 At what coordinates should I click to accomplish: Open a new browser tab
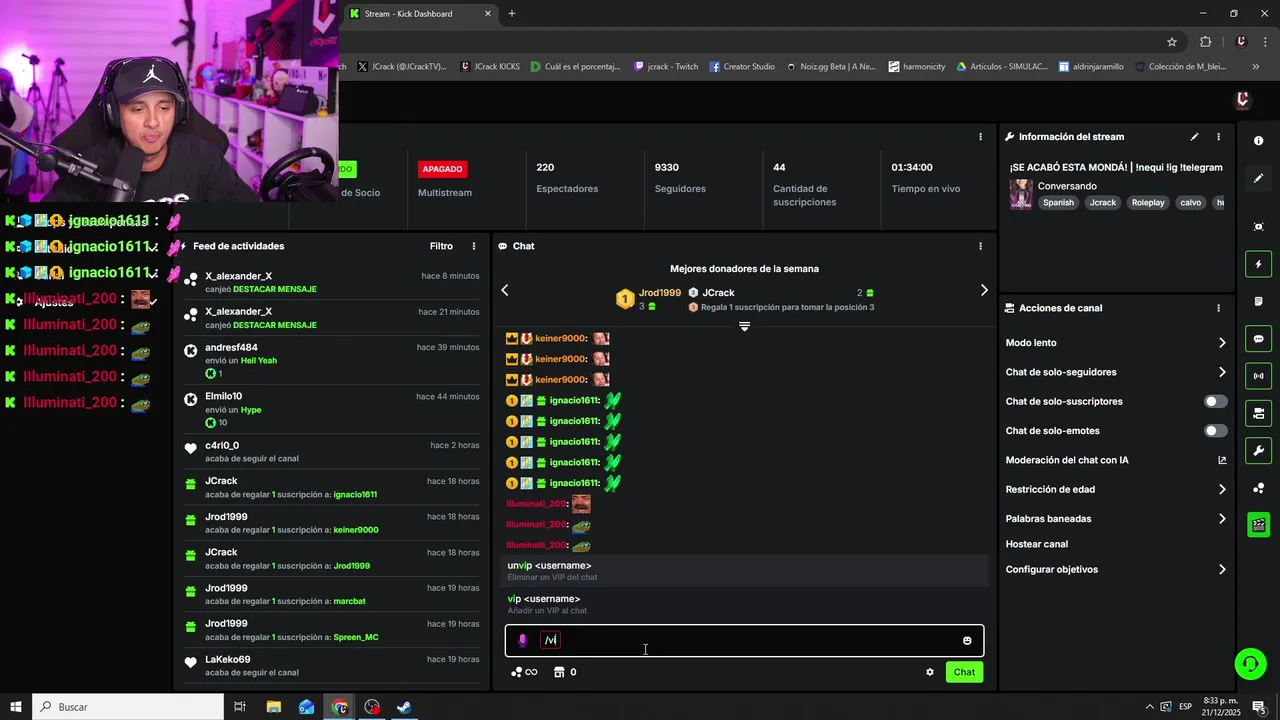pyautogui.click(x=512, y=14)
